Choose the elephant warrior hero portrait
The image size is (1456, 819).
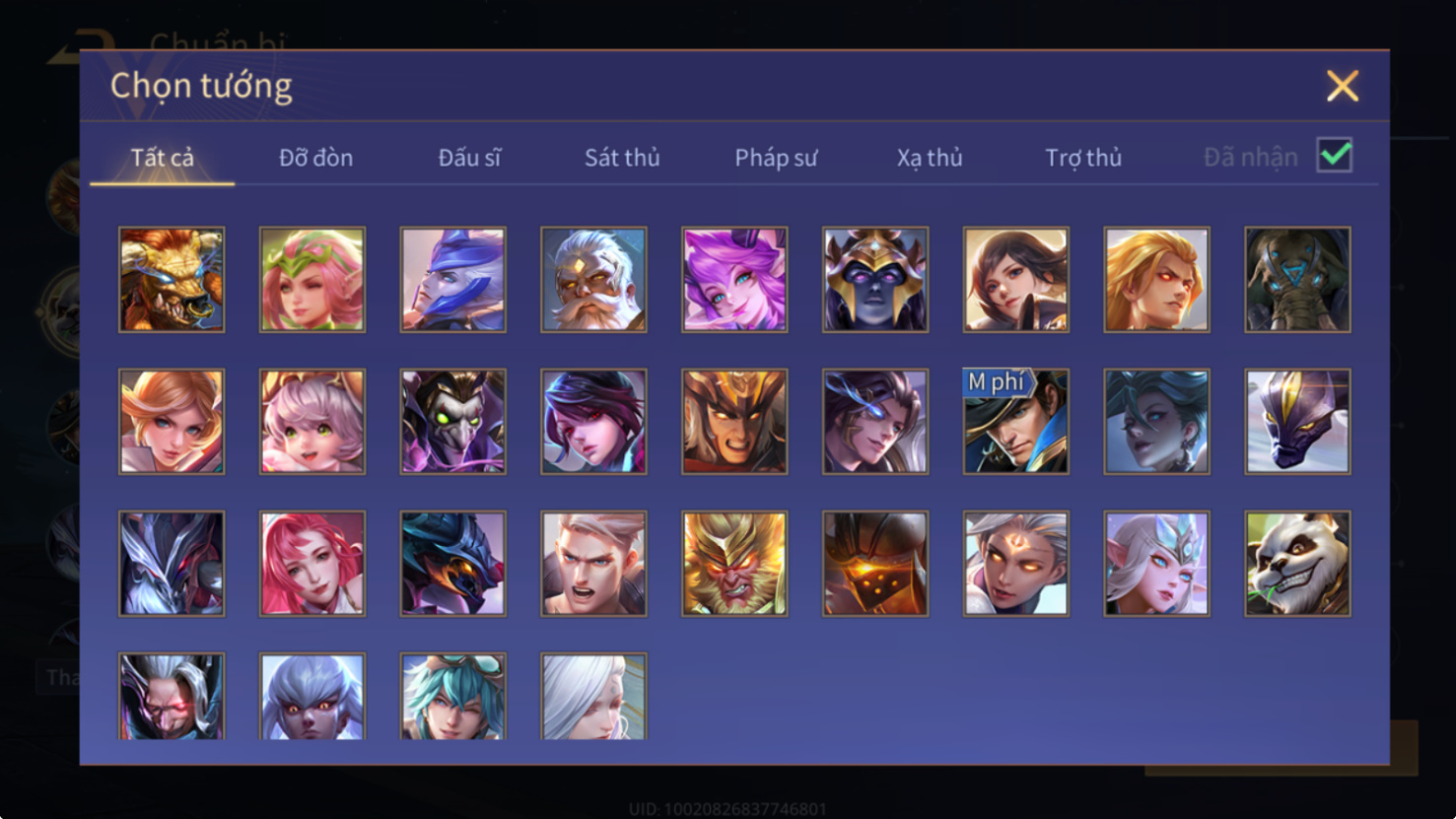point(1297,280)
